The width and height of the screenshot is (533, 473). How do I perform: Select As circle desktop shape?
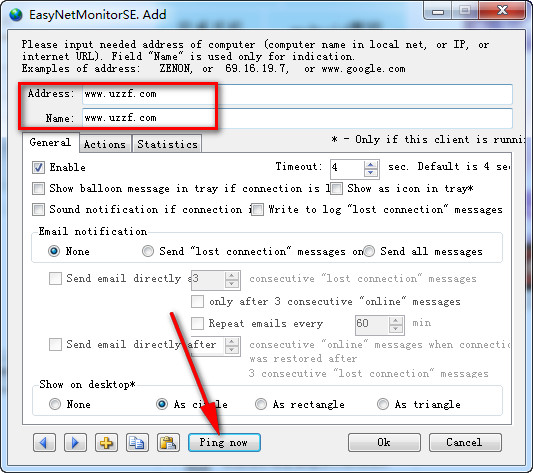coord(161,404)
